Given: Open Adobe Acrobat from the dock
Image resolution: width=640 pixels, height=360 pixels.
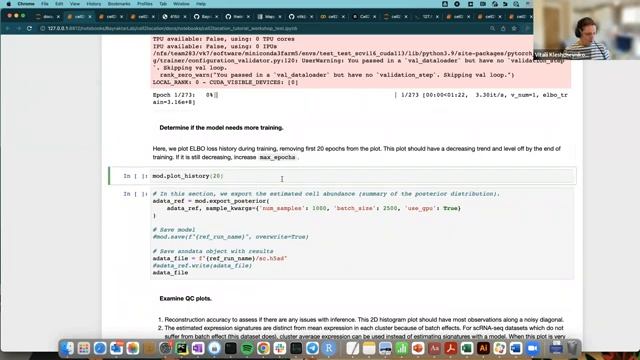Looking at the screenshot, I should coord(451,348).
